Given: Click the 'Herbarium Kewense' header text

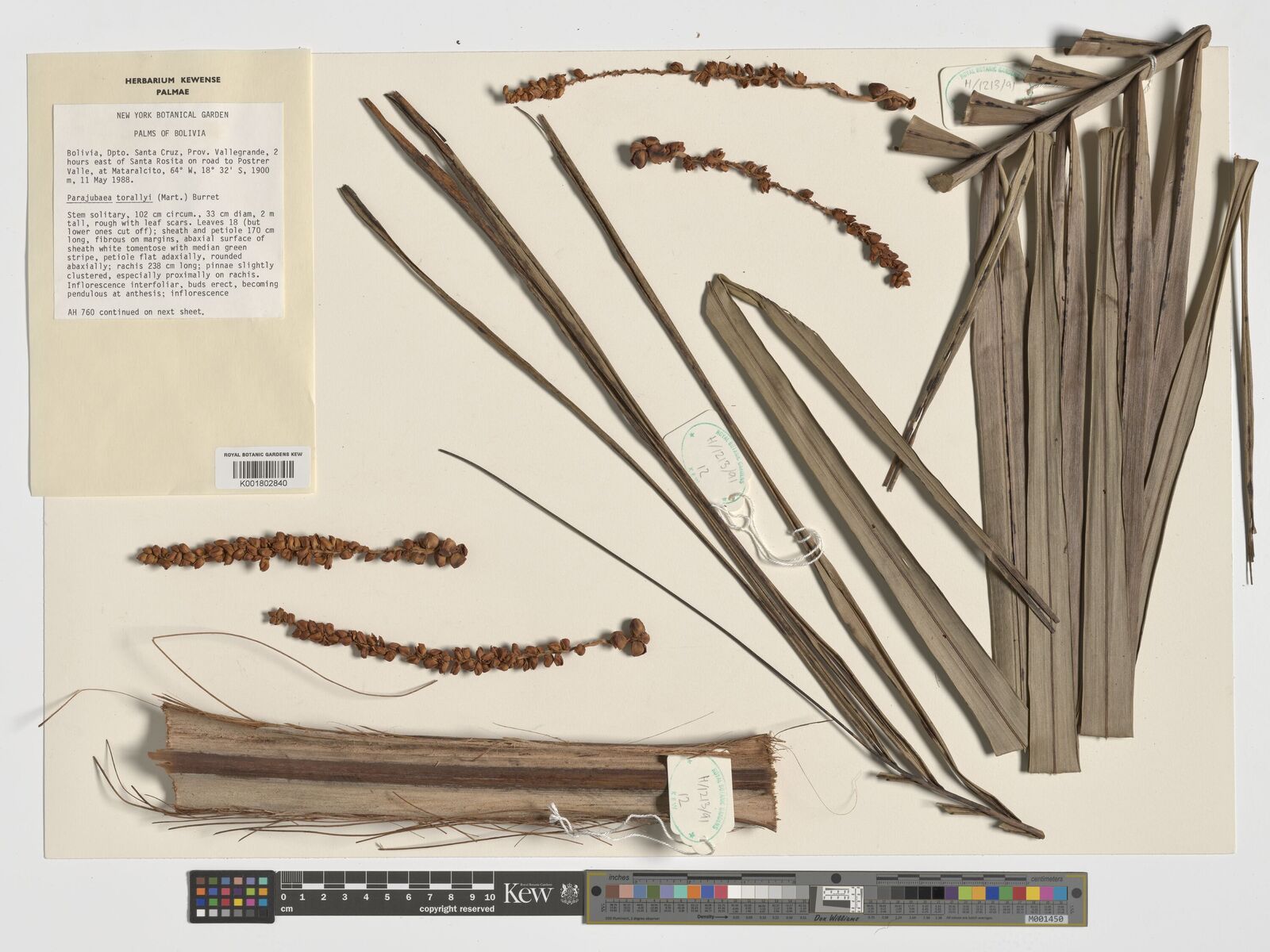Looking at the screenshot, I should 172,80.
